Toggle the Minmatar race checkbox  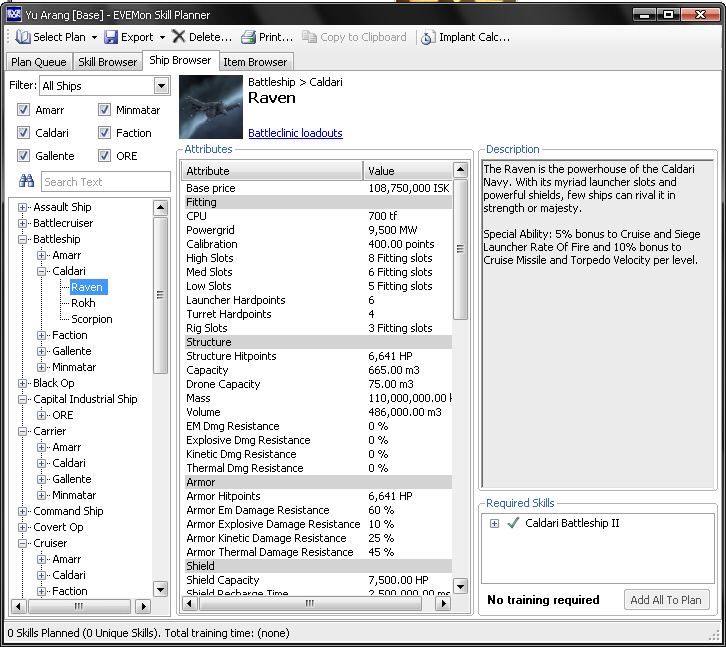point(104,110)
